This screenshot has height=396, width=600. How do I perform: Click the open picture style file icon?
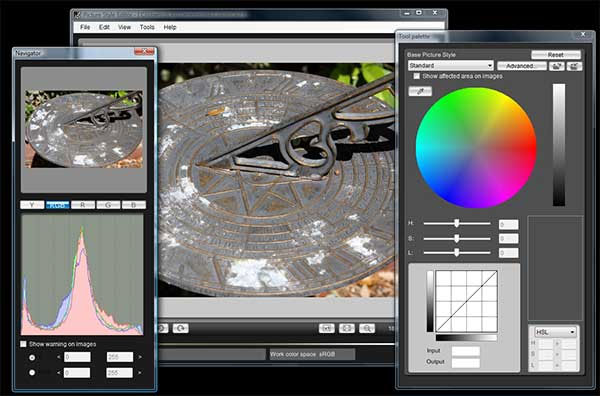coord(557,66)
